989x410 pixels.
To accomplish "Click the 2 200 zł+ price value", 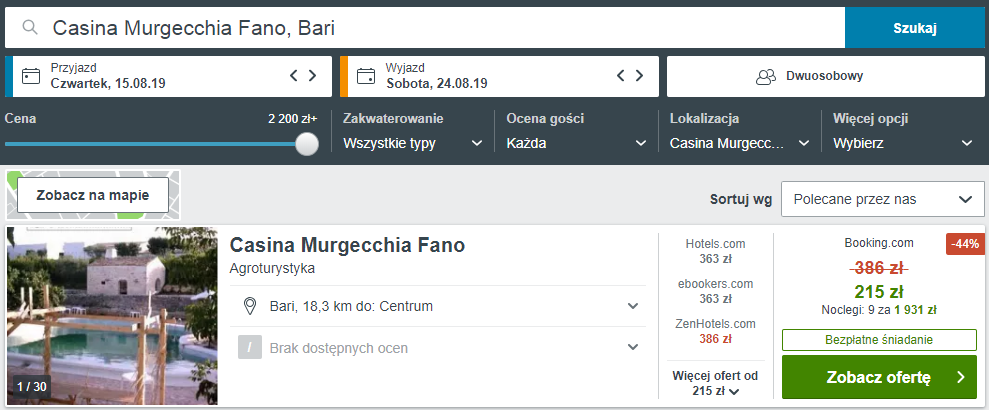I will coord(293,119).
